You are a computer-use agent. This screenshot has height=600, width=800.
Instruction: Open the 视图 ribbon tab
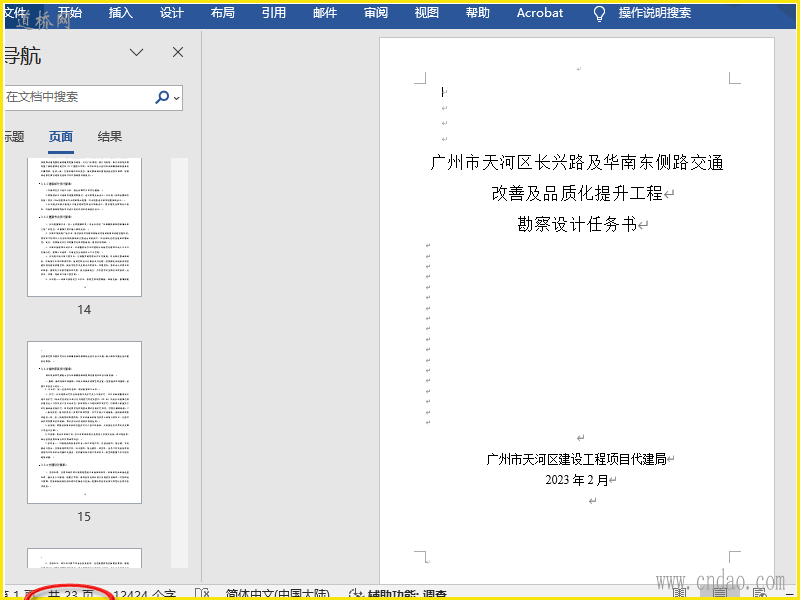coord(427,13)
